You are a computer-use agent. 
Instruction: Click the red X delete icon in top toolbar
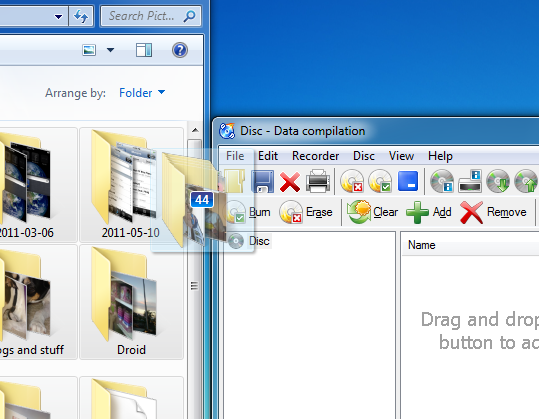tap(290, 181)
